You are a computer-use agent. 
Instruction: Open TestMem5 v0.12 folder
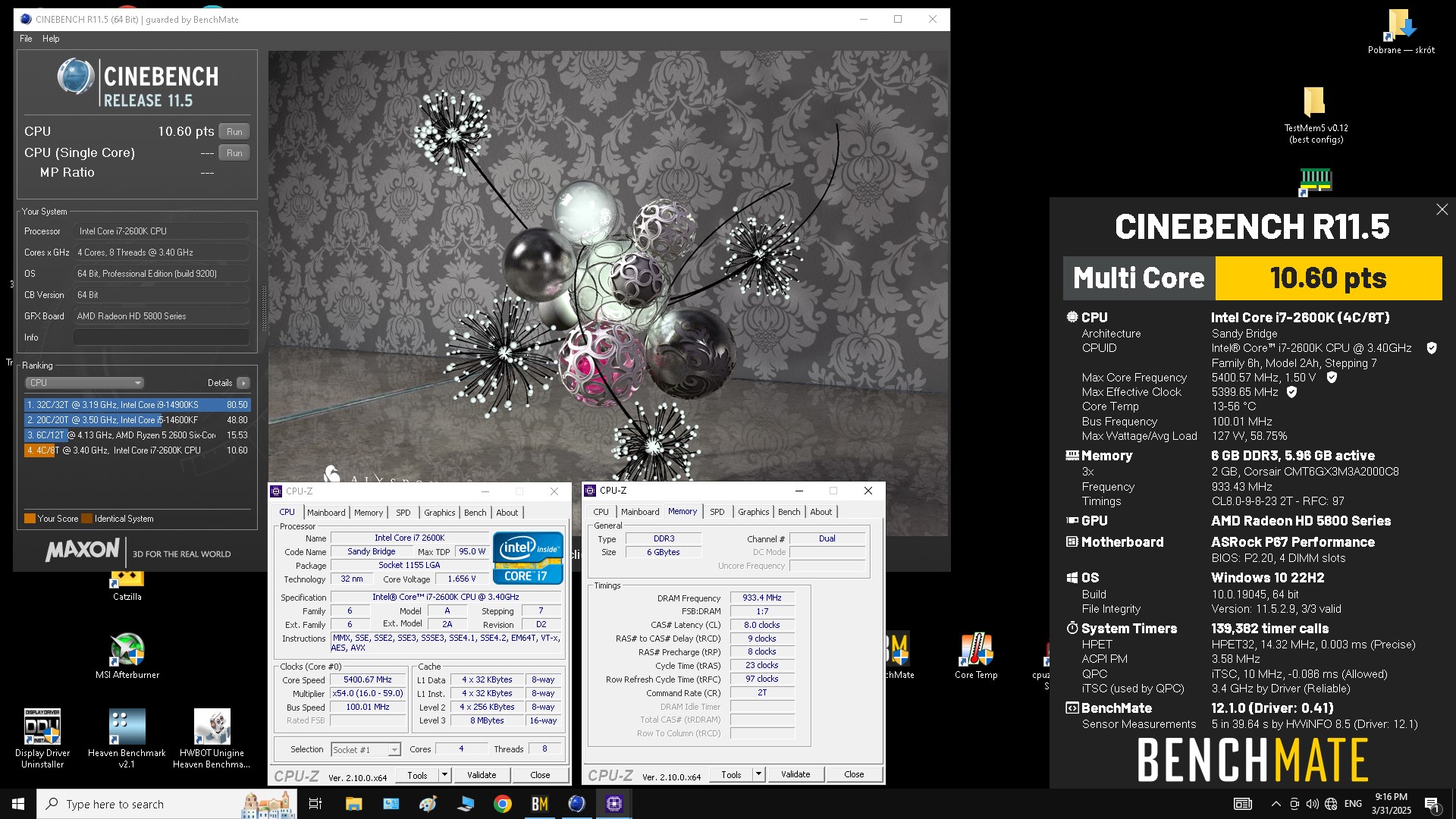[1316, 114]
